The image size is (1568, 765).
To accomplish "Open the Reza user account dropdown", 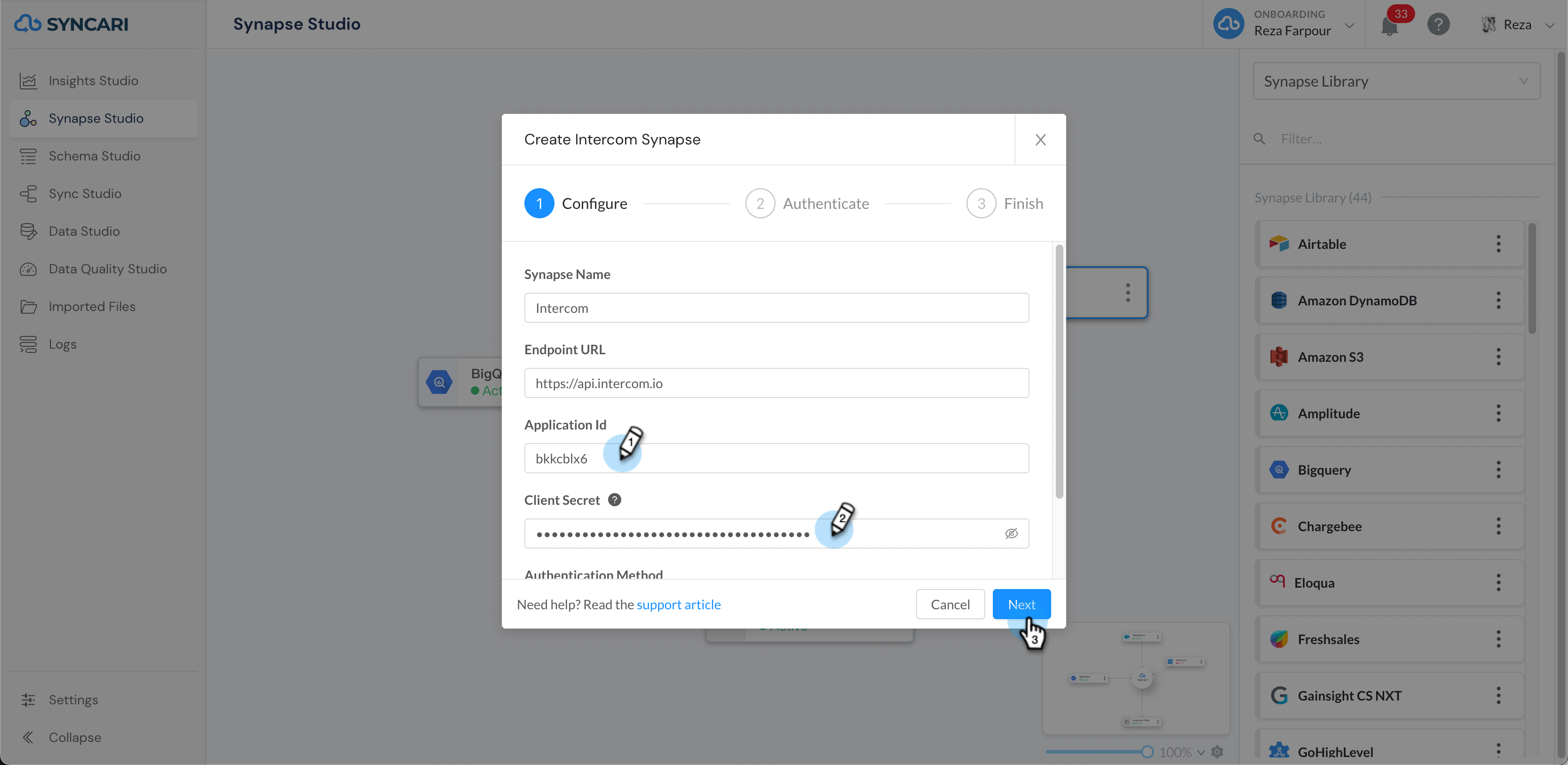I will coord(1517,24).
